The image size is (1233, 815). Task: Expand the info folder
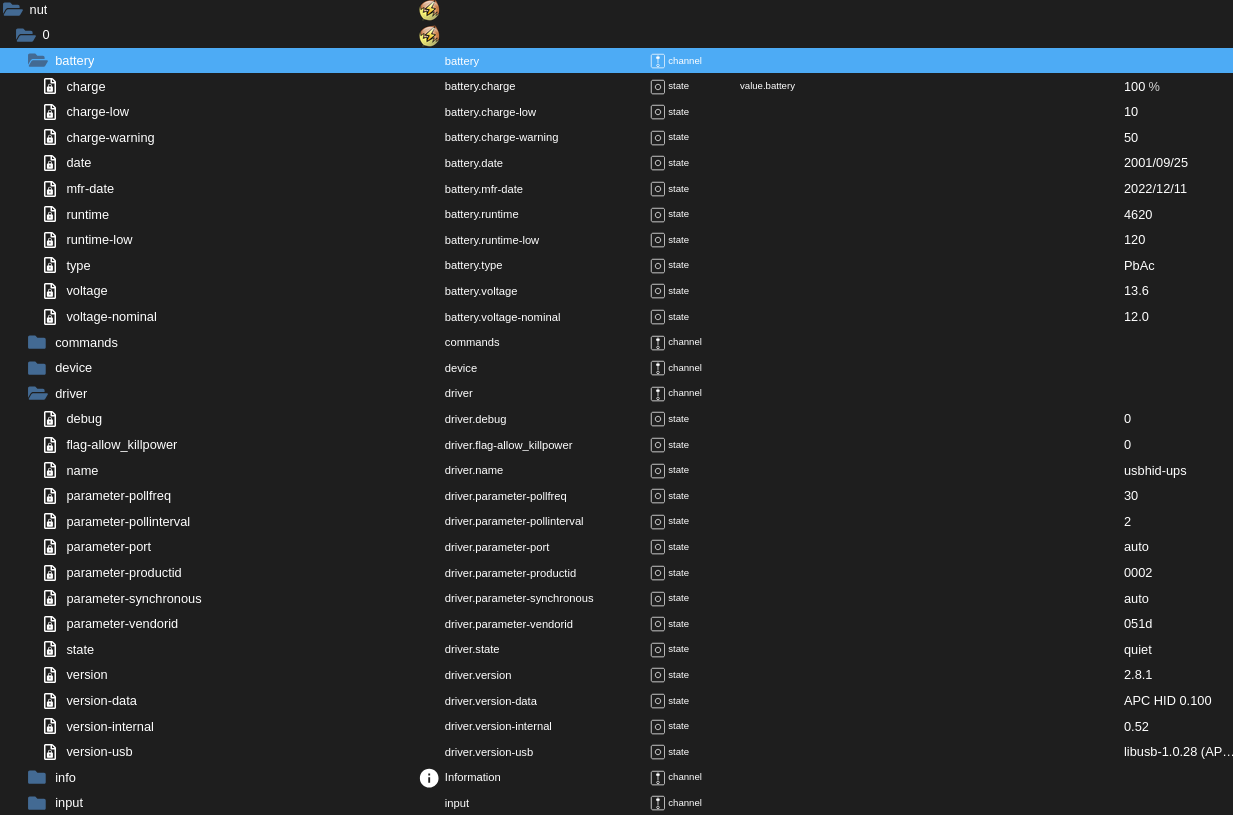37,777
